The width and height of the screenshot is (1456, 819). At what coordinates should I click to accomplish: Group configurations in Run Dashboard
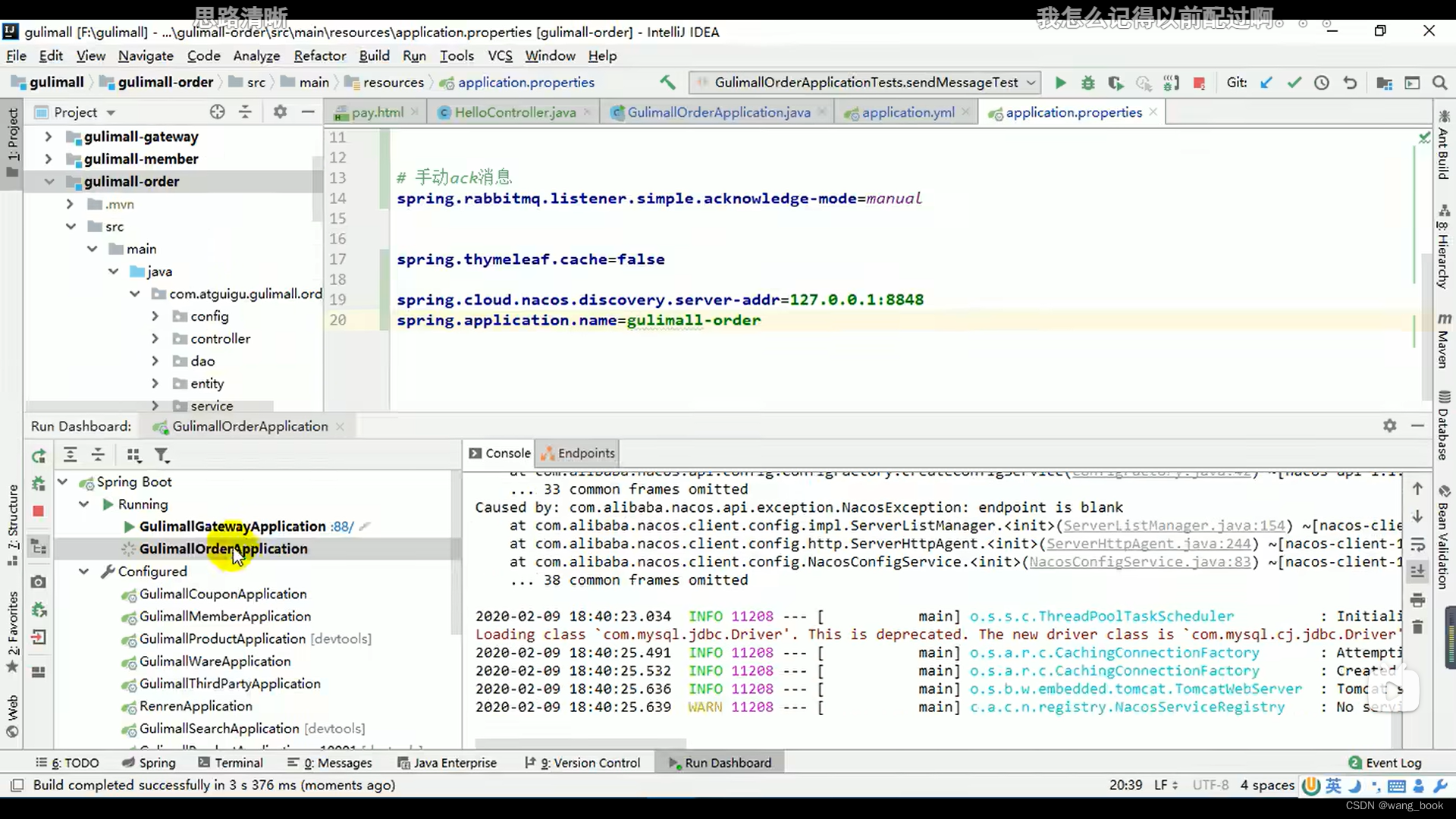[133, 455]
